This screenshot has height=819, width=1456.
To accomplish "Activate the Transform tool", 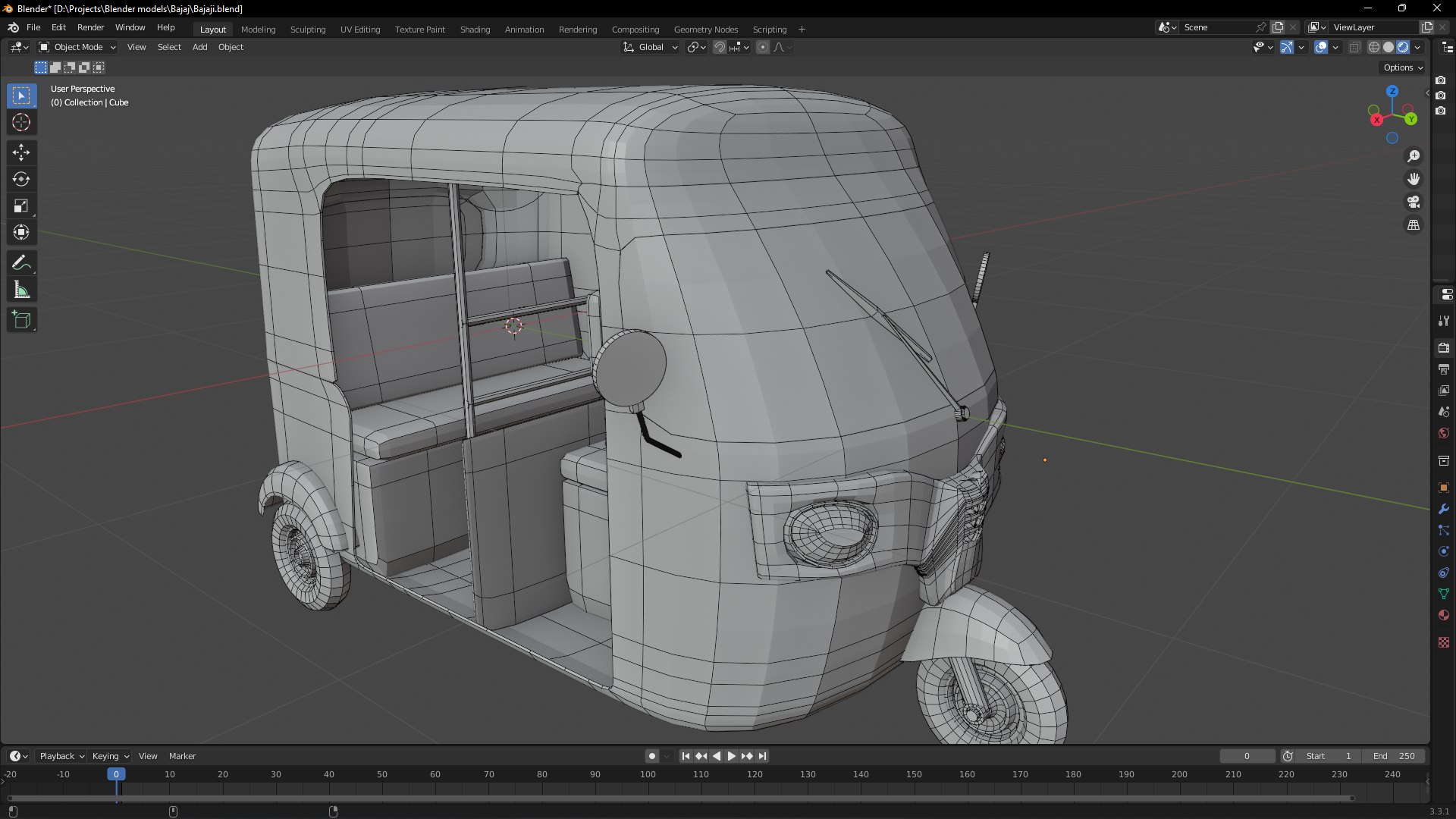I will [21, 232].
